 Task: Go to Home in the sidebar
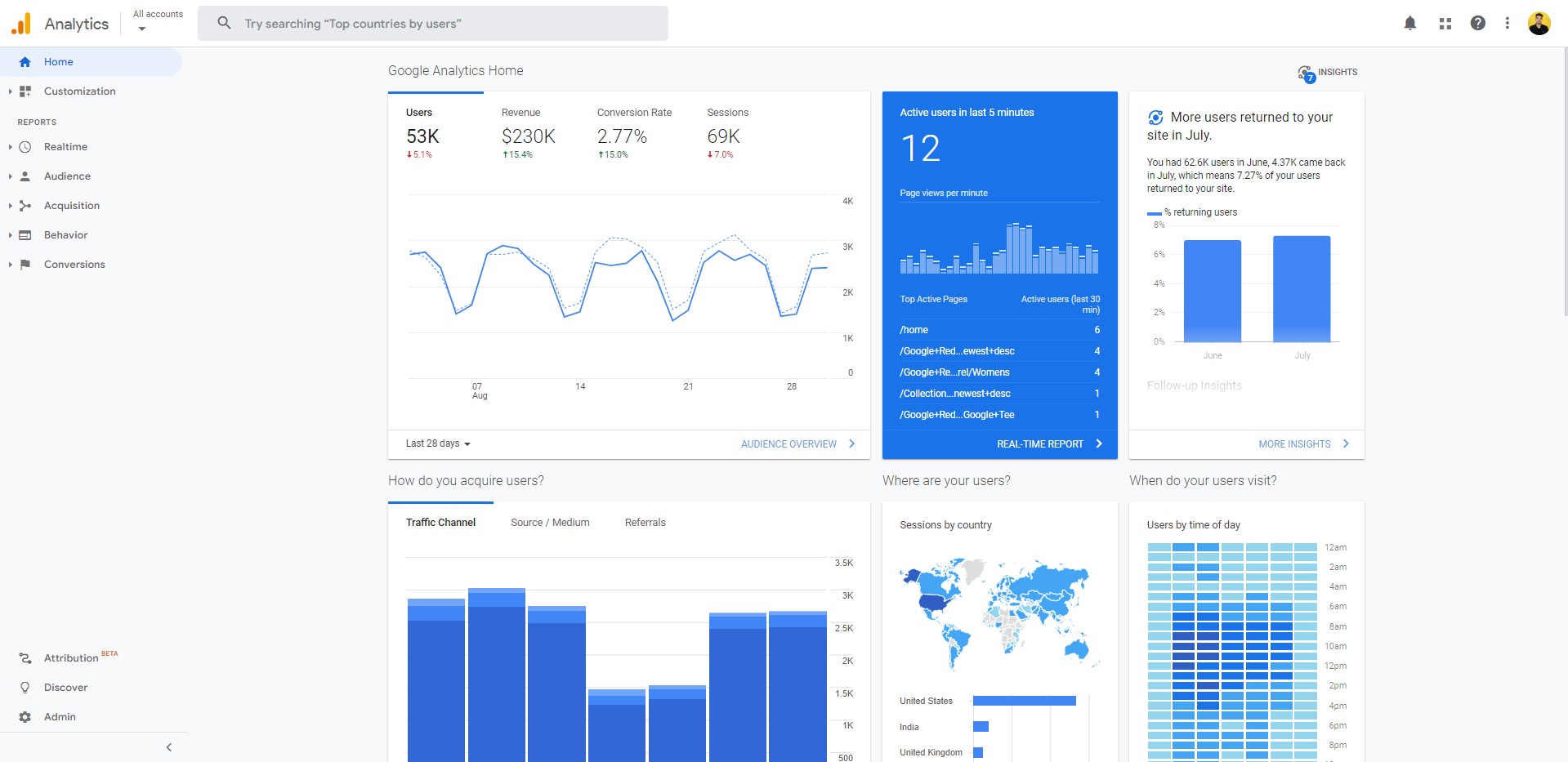point(91,62)
